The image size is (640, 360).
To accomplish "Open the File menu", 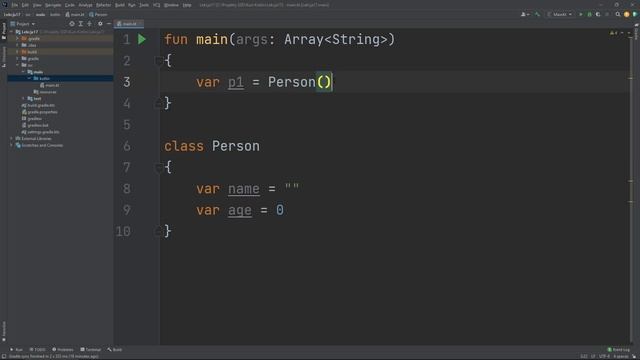I will pos(15,5).
